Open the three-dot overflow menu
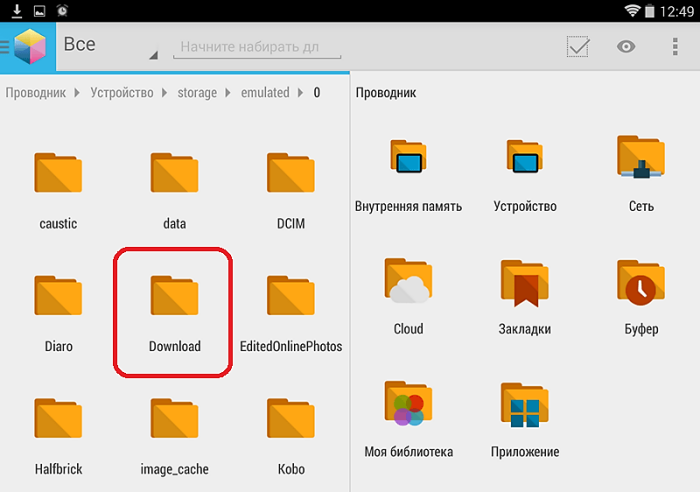Image resolution: width=700 pixels, height=492 pixels. pyautogui.click(x=675, y=46)
